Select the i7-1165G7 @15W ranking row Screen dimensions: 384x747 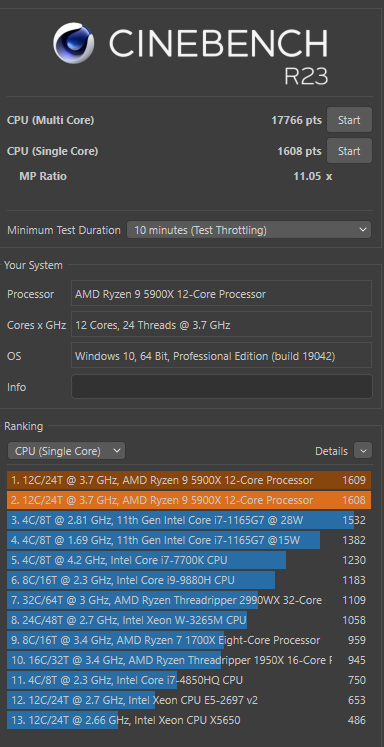tap(189, 540)
